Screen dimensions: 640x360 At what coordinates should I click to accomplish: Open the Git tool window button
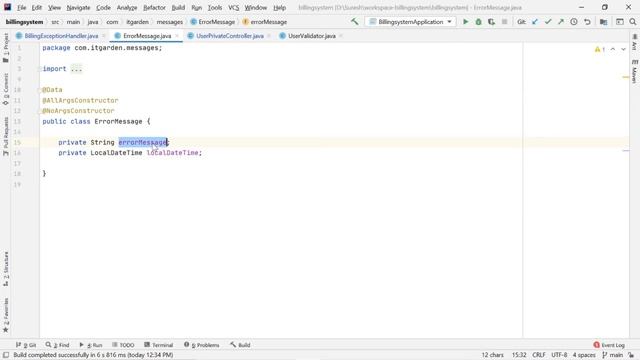pos(26,345)
